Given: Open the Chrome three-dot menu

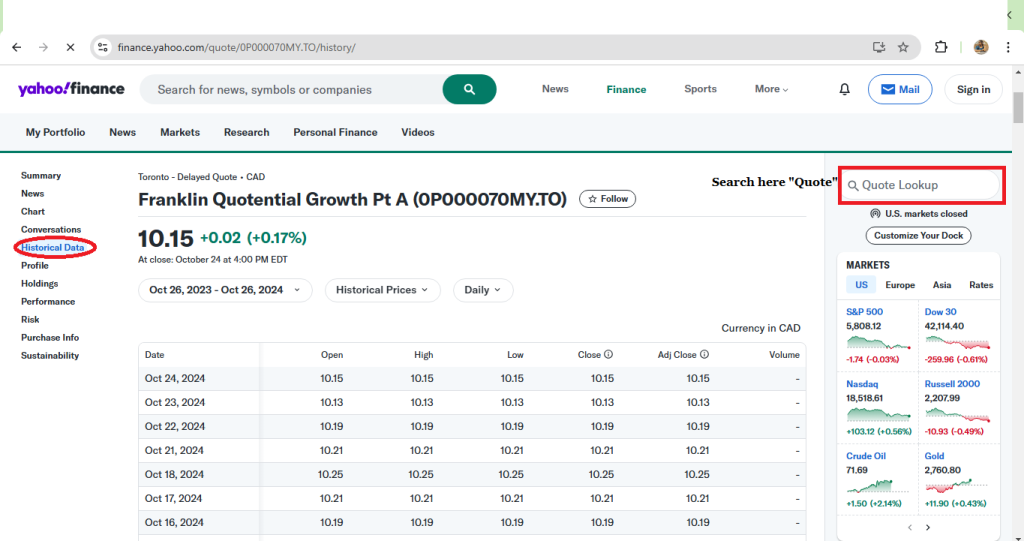Looking at the screenshot, I should point(1008,47).
